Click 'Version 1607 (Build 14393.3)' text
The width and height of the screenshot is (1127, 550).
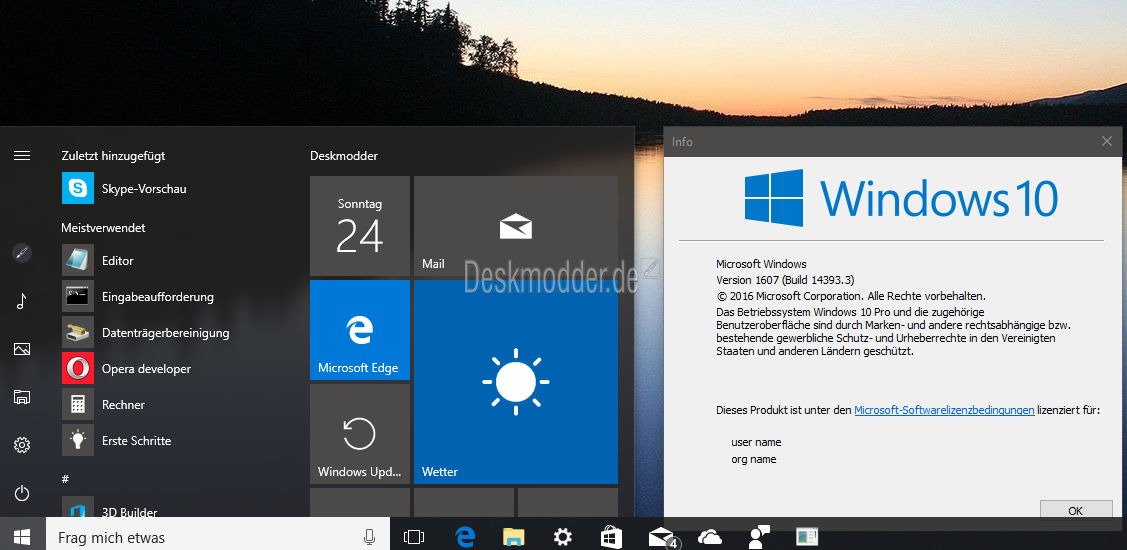[785, 280]
